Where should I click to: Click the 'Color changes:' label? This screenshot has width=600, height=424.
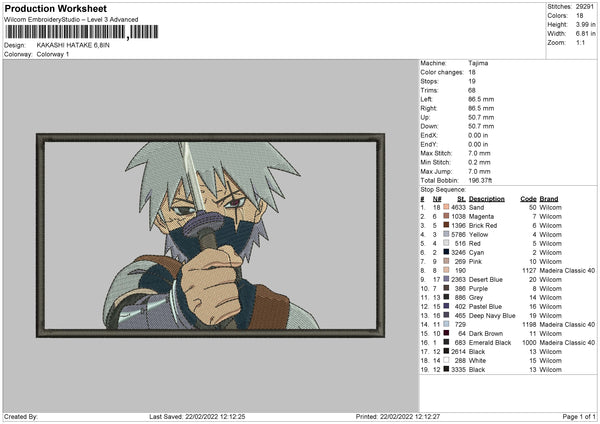[x=442, y=72]
